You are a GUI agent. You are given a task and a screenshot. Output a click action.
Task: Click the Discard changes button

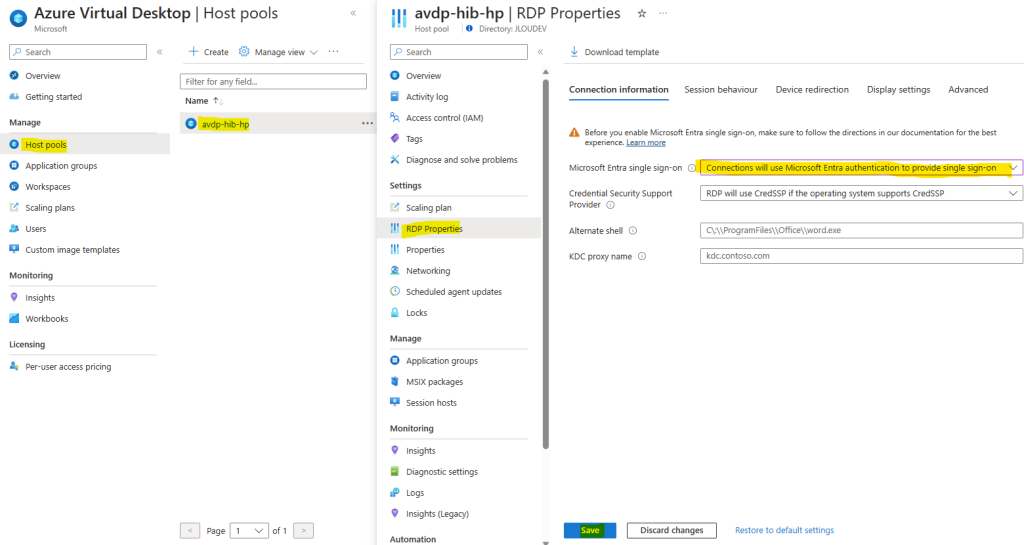point(671,530)
